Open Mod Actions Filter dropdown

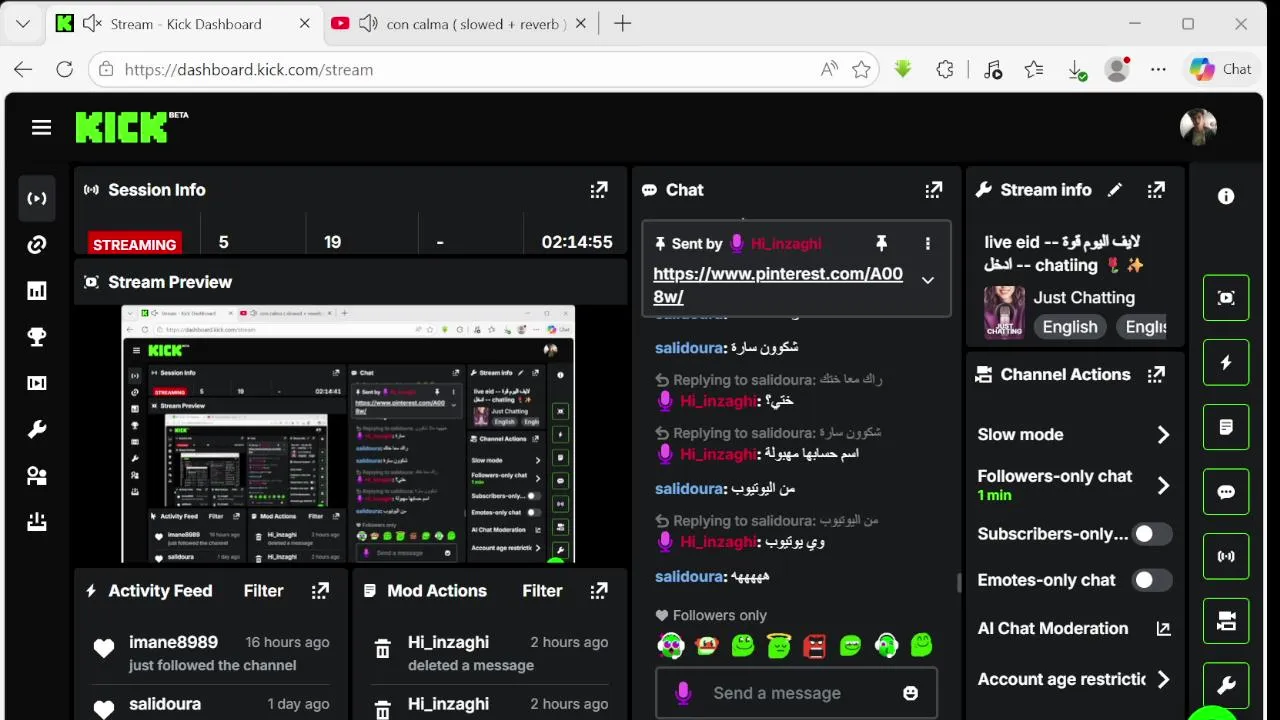pos(542,591)
